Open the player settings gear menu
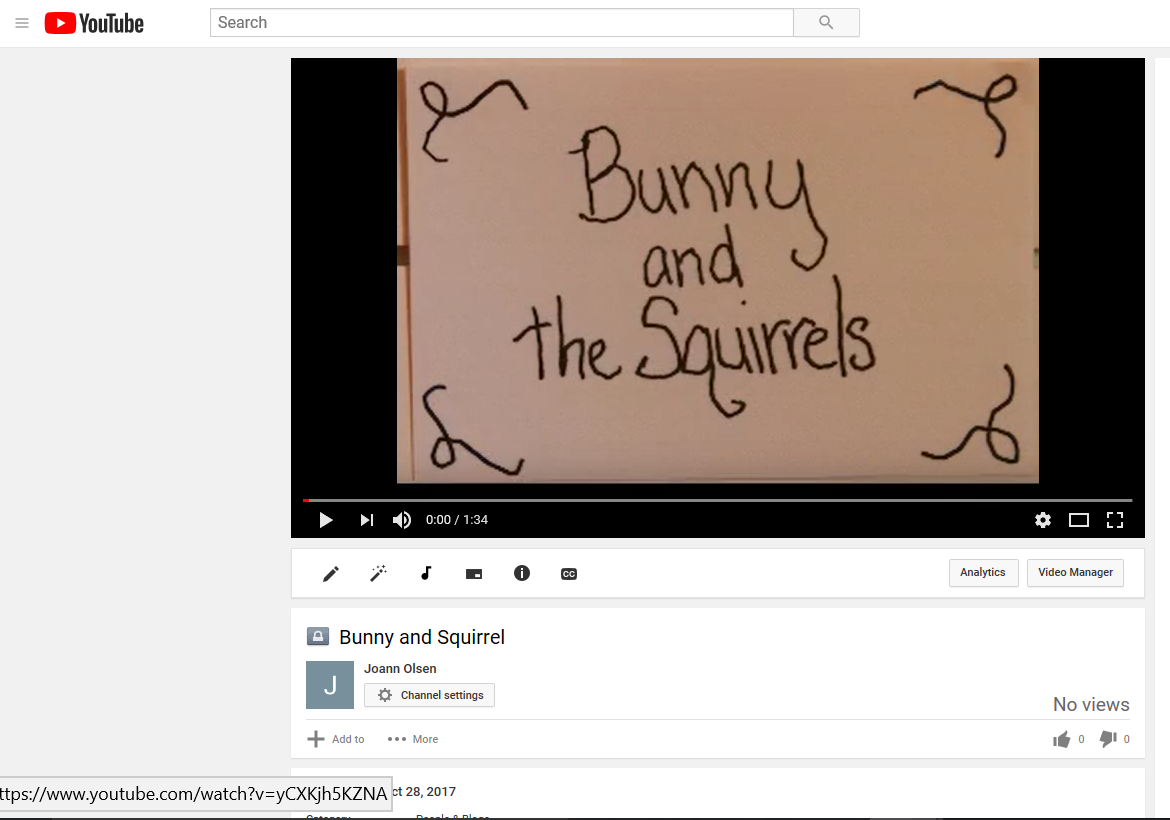Screen dimensions: 1170x820 [x=1043, y=519]
